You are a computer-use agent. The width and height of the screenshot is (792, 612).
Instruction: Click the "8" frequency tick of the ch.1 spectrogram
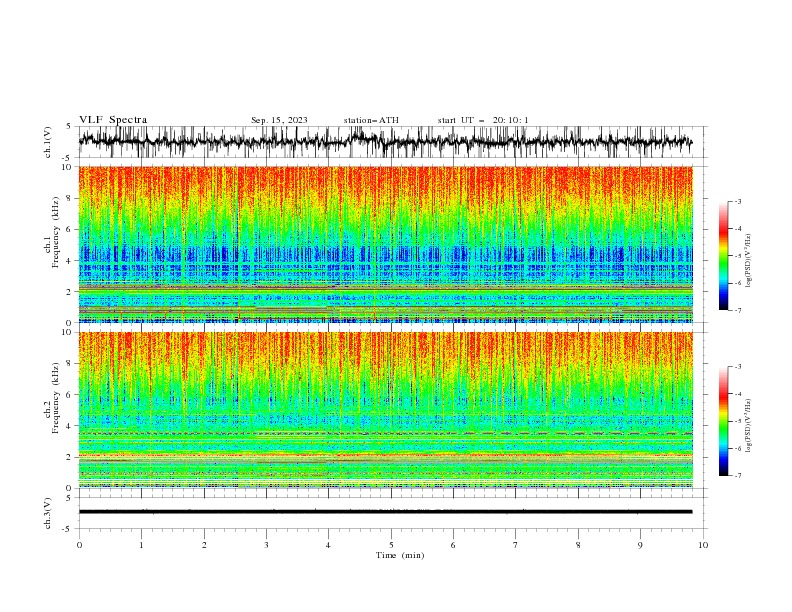tap(69, 198)
